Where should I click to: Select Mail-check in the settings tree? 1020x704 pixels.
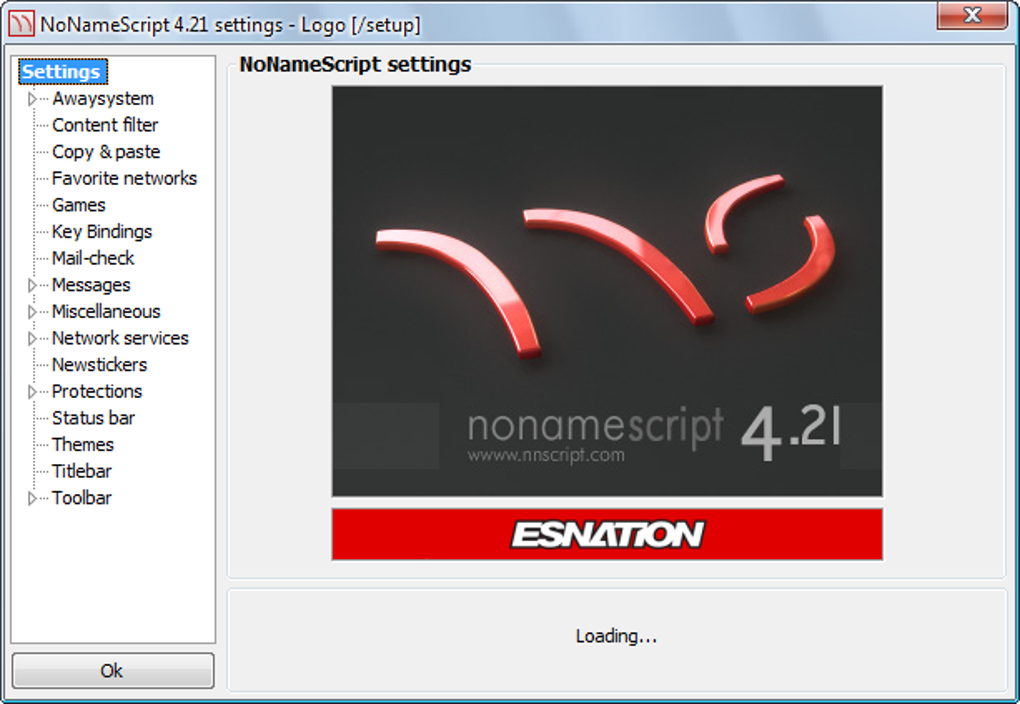(x=93, y=258)
